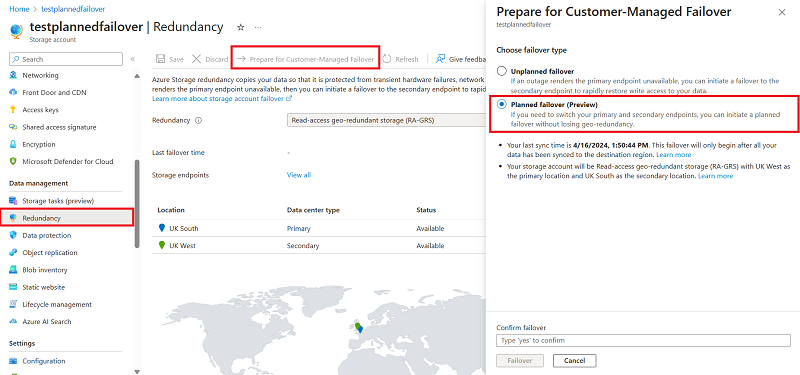
Task: Click Prepare for Customer-Managed Failover toolbar button
Action: click(306, 59)
